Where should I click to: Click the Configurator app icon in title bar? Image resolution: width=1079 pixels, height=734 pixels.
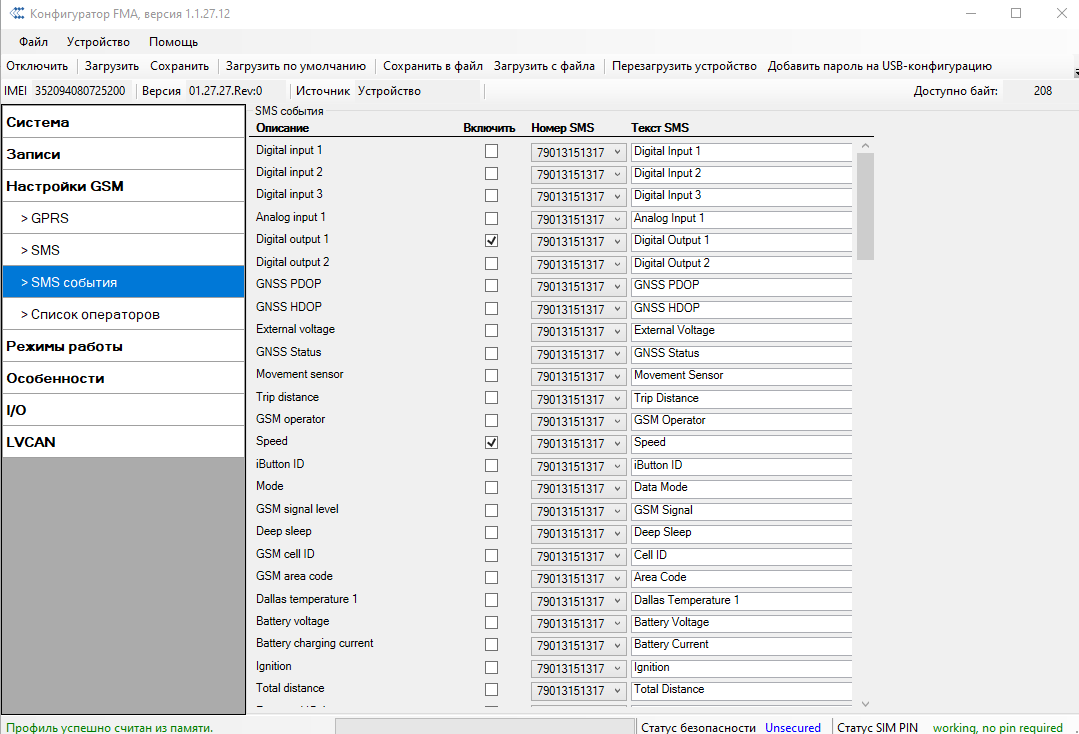click(16, 13)
